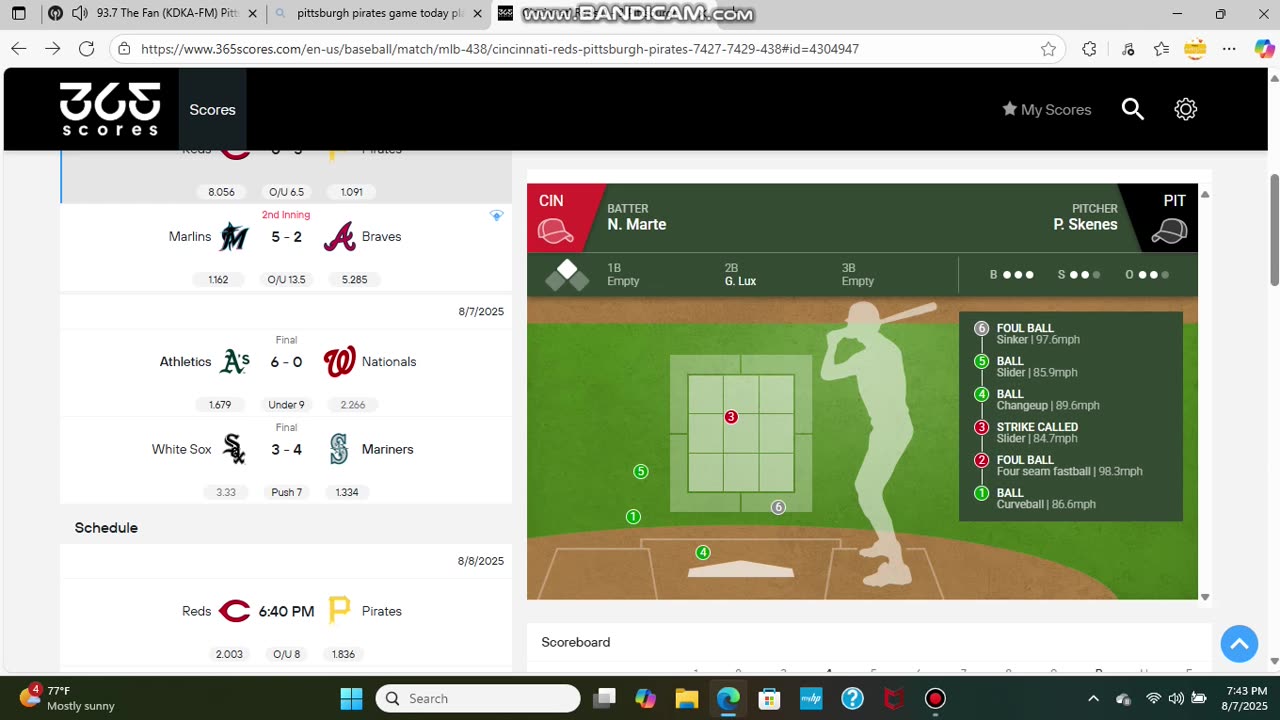
Task: Click the Under 9 odds pill
Action: tap(286, 405)
